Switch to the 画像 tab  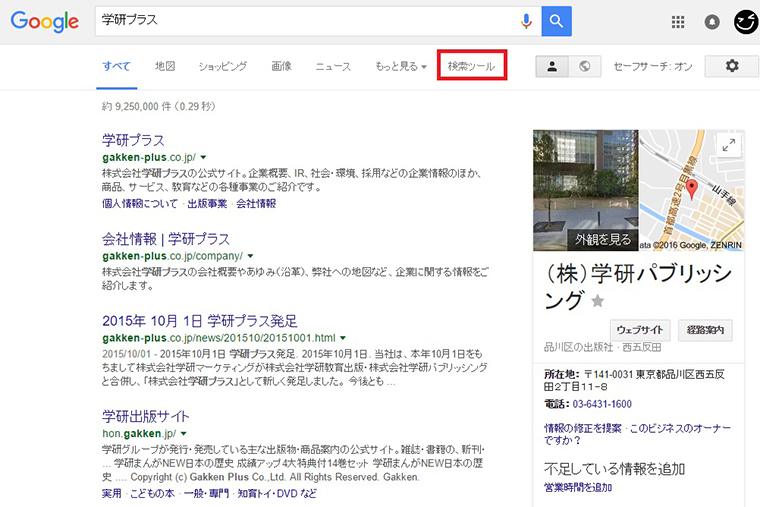point(281,66)
